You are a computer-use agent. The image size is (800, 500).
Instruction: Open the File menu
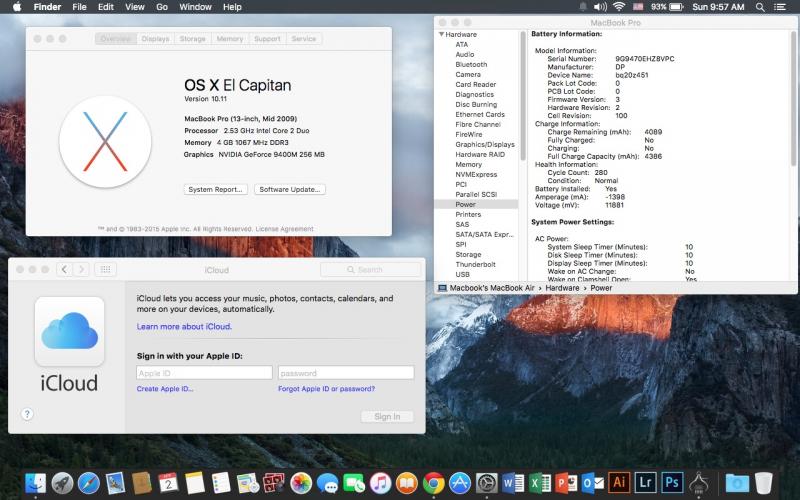(79, 7)
